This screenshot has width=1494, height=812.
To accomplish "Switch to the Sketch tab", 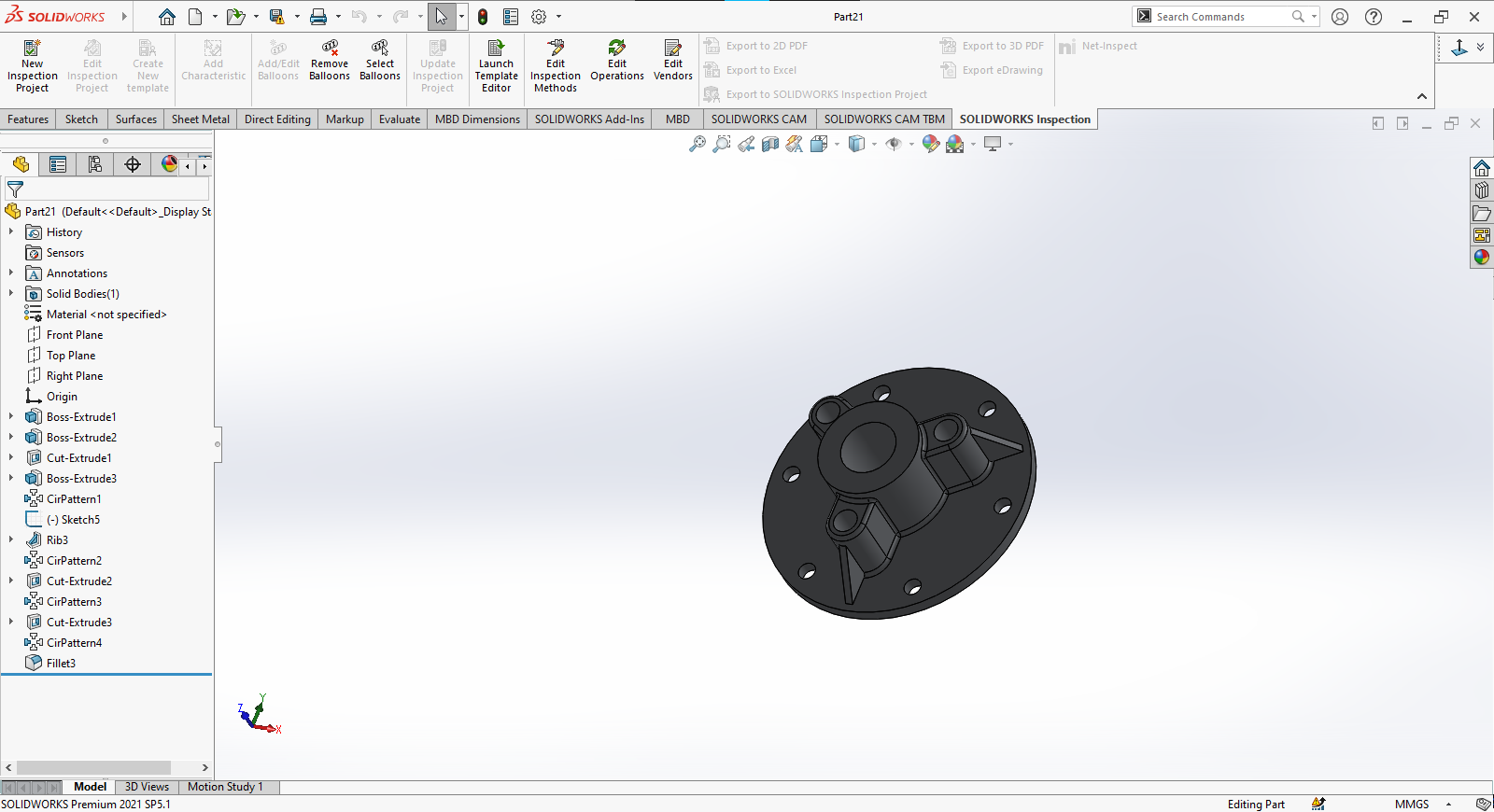I will [81, 119].
